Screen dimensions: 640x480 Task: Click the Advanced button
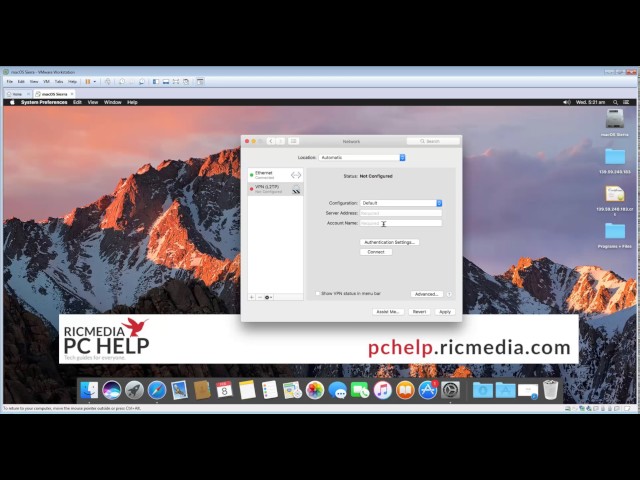coord(427,294)
